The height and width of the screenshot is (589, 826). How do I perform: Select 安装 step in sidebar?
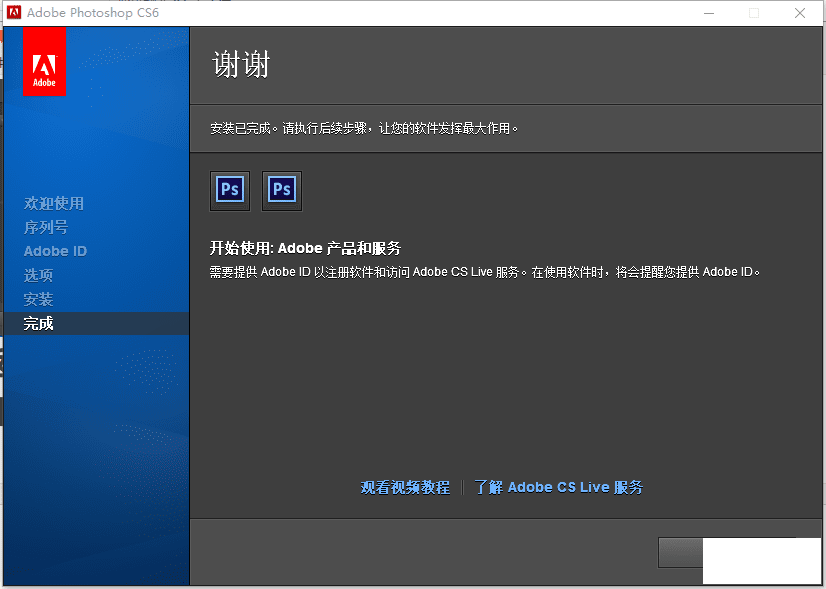pyautogui.click(x=38, y=299)
